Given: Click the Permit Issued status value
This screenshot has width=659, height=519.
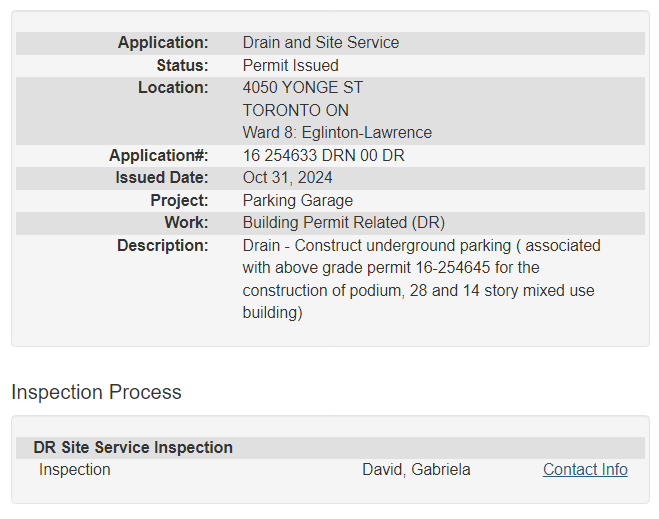Looking at the screenshot, I should tap(291, 66).
